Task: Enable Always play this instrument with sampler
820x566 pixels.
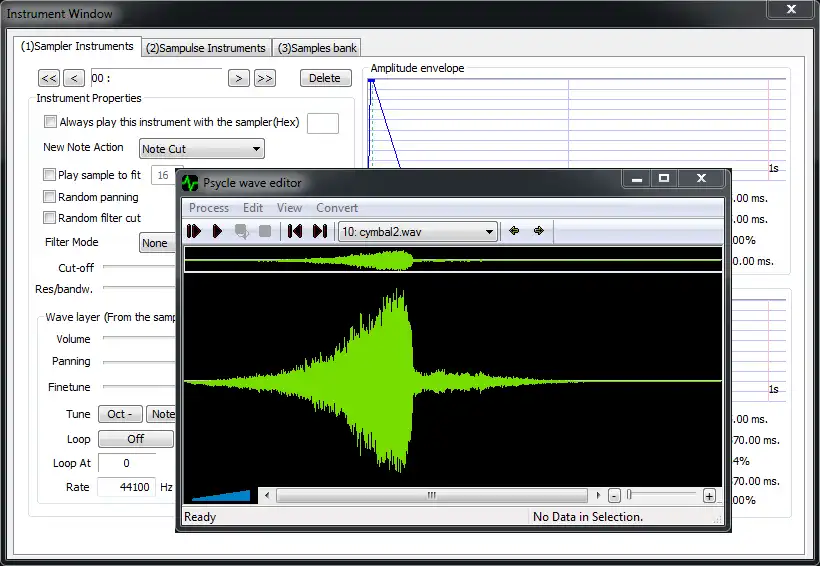Action: click(51, 122)
